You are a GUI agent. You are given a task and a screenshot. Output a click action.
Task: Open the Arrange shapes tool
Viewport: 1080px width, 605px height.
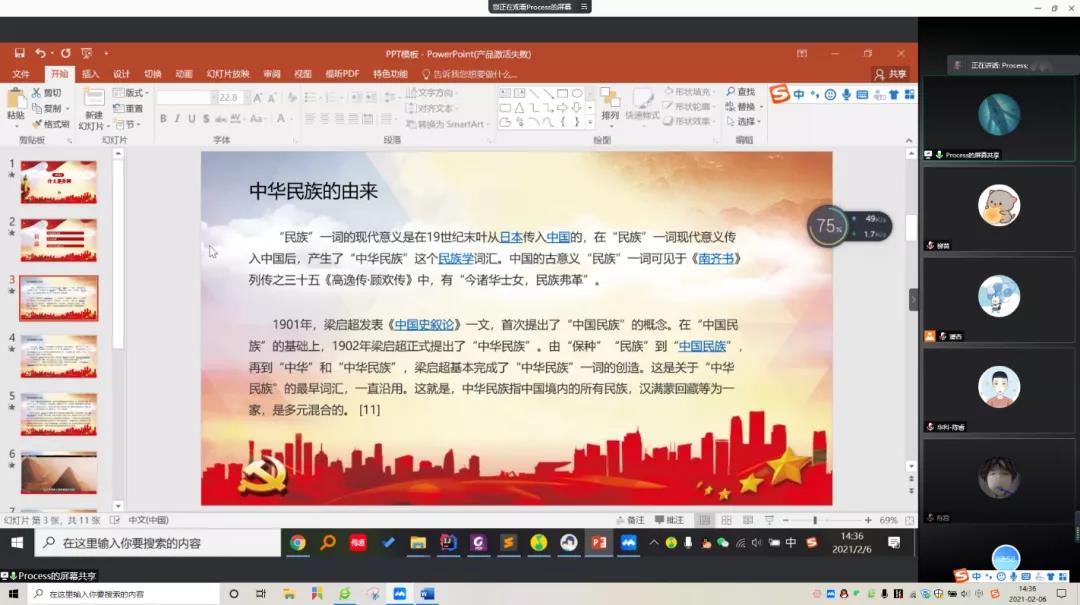610,104
